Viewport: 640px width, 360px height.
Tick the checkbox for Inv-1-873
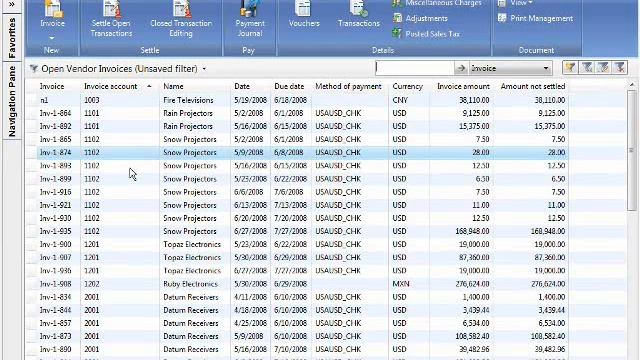click(32, 336)
